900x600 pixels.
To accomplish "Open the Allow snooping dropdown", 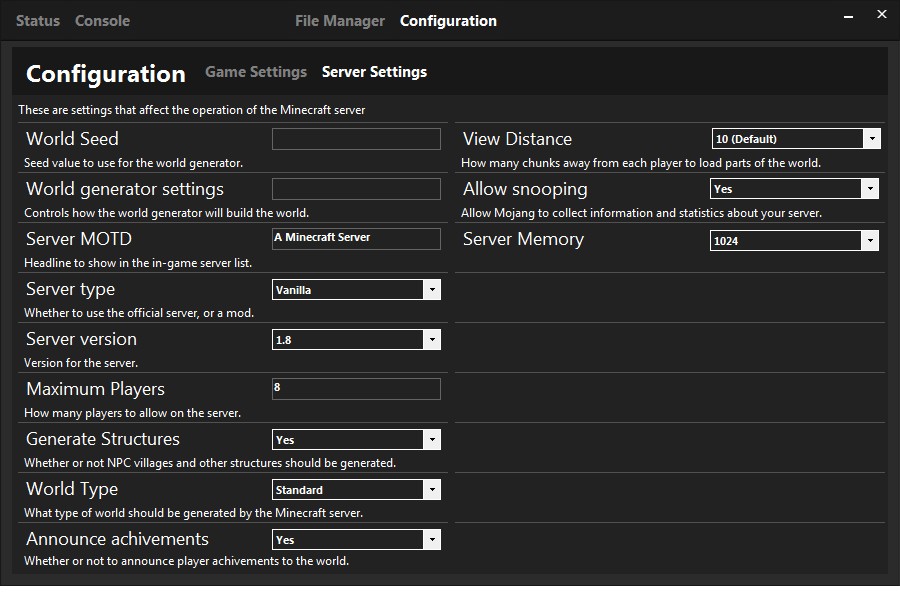I will tap(870, 188).
